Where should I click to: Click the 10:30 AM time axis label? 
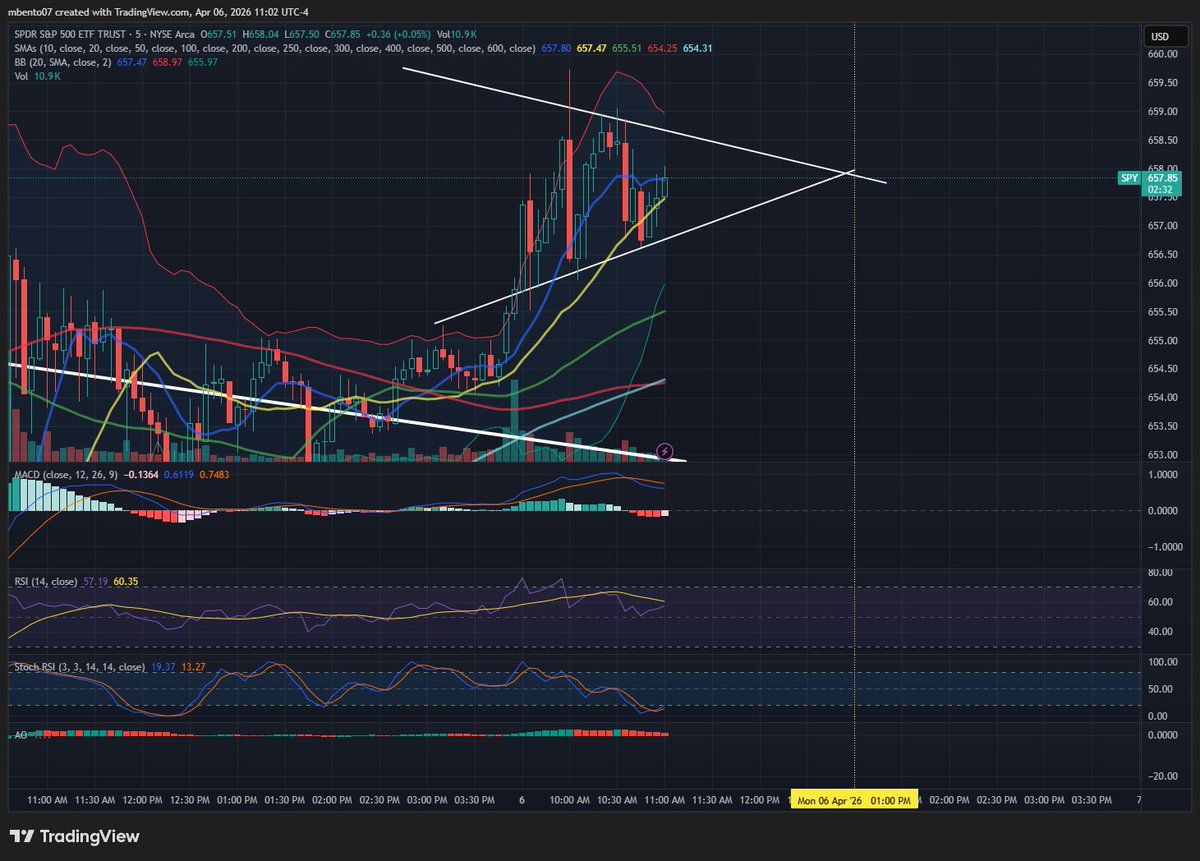tap(617, 801)
